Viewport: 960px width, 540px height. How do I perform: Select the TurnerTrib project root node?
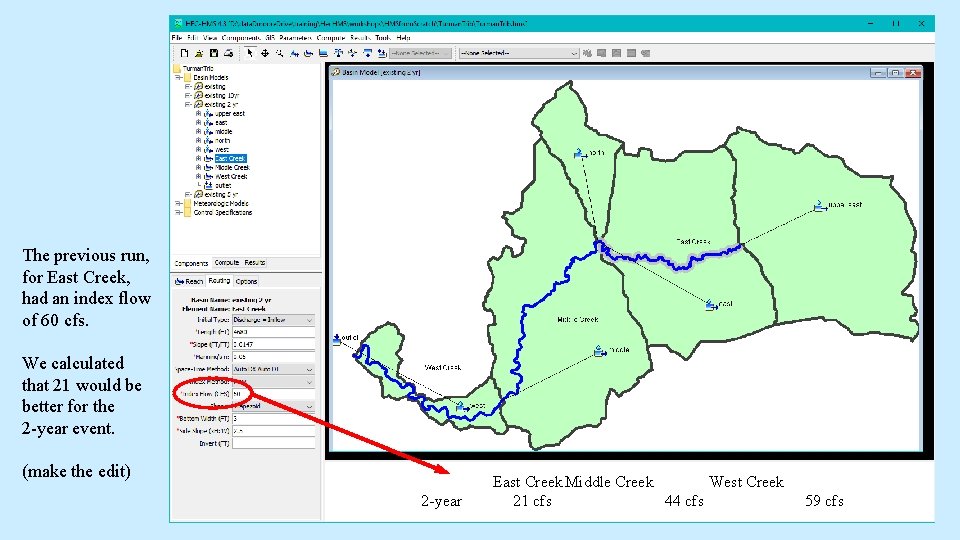coord(198,69)
